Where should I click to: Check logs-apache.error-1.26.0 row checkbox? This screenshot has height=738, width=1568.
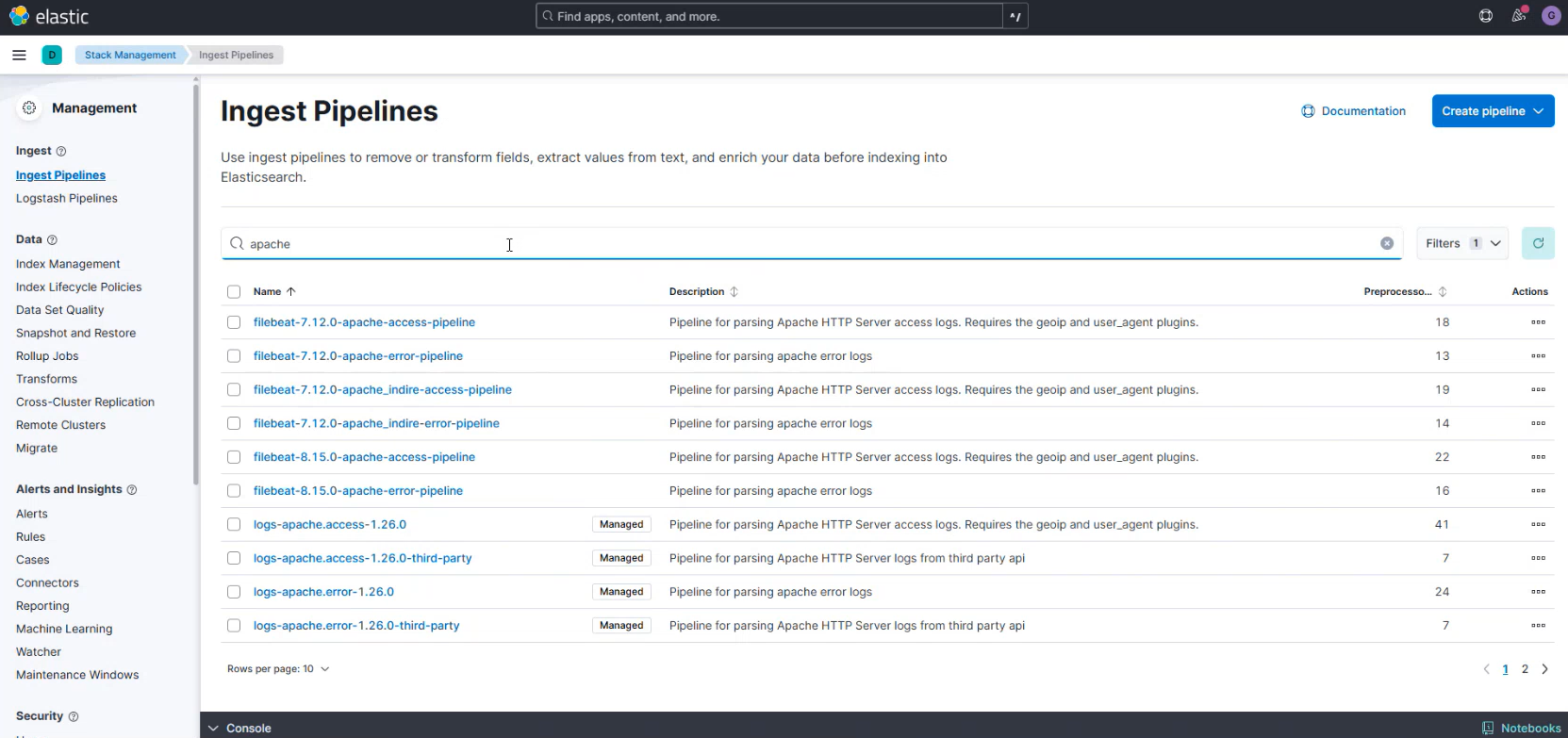tap(234, 592)
